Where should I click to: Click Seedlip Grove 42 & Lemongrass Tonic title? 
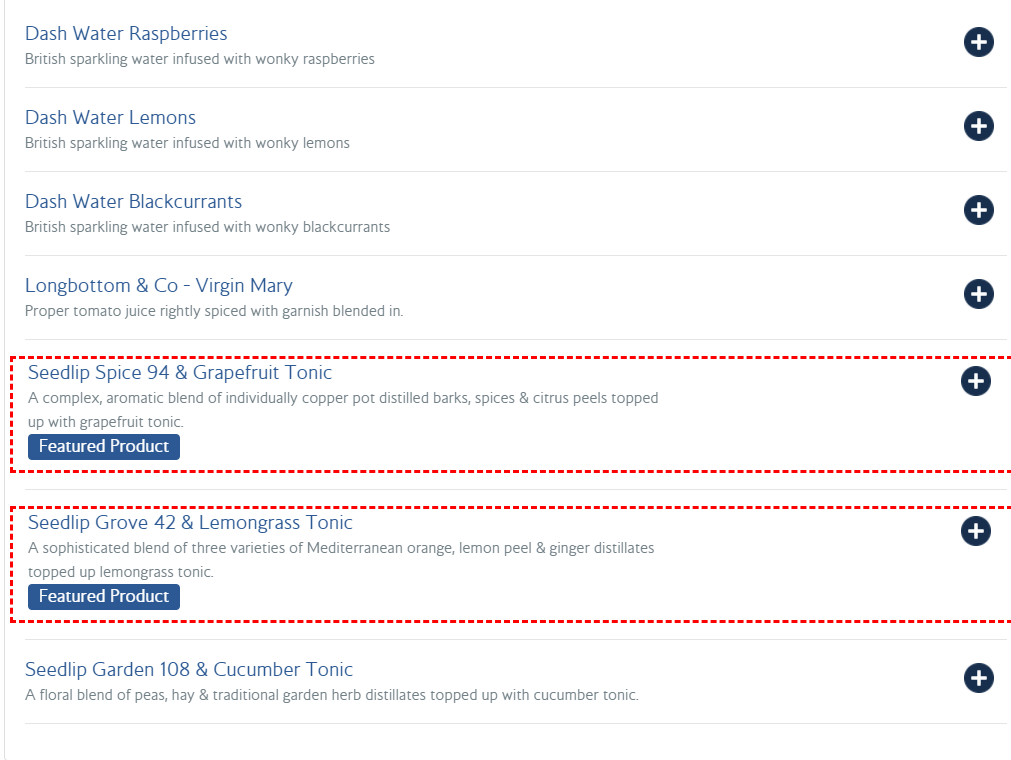point(190,523)
